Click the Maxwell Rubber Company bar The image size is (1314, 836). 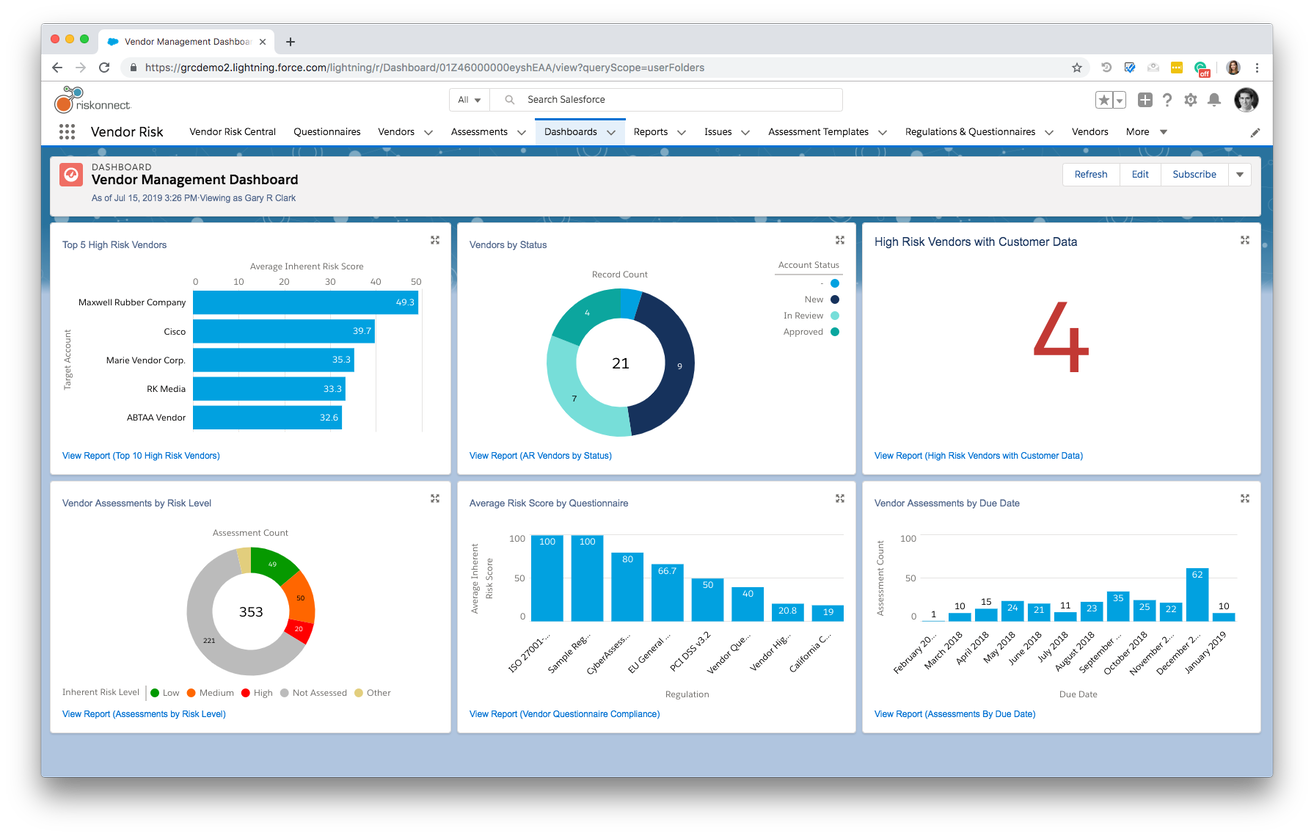306,302
